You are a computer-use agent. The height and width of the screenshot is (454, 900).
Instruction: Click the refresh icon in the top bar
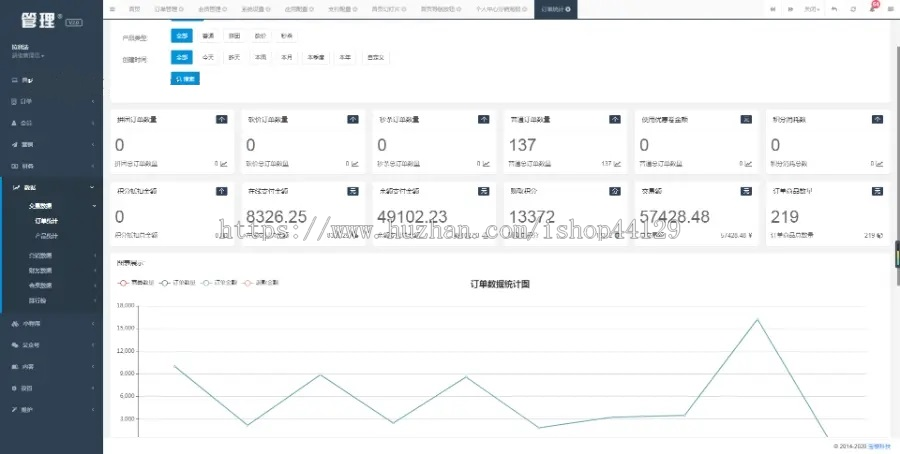coord(853,9)
